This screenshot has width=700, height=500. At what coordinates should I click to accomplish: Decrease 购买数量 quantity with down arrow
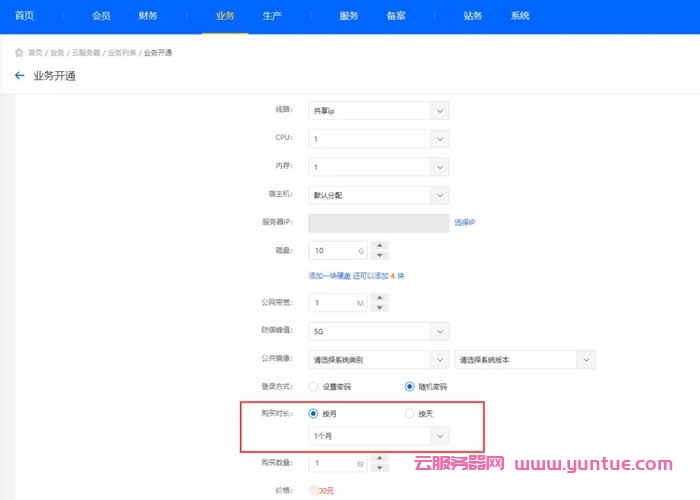point(380,470)
